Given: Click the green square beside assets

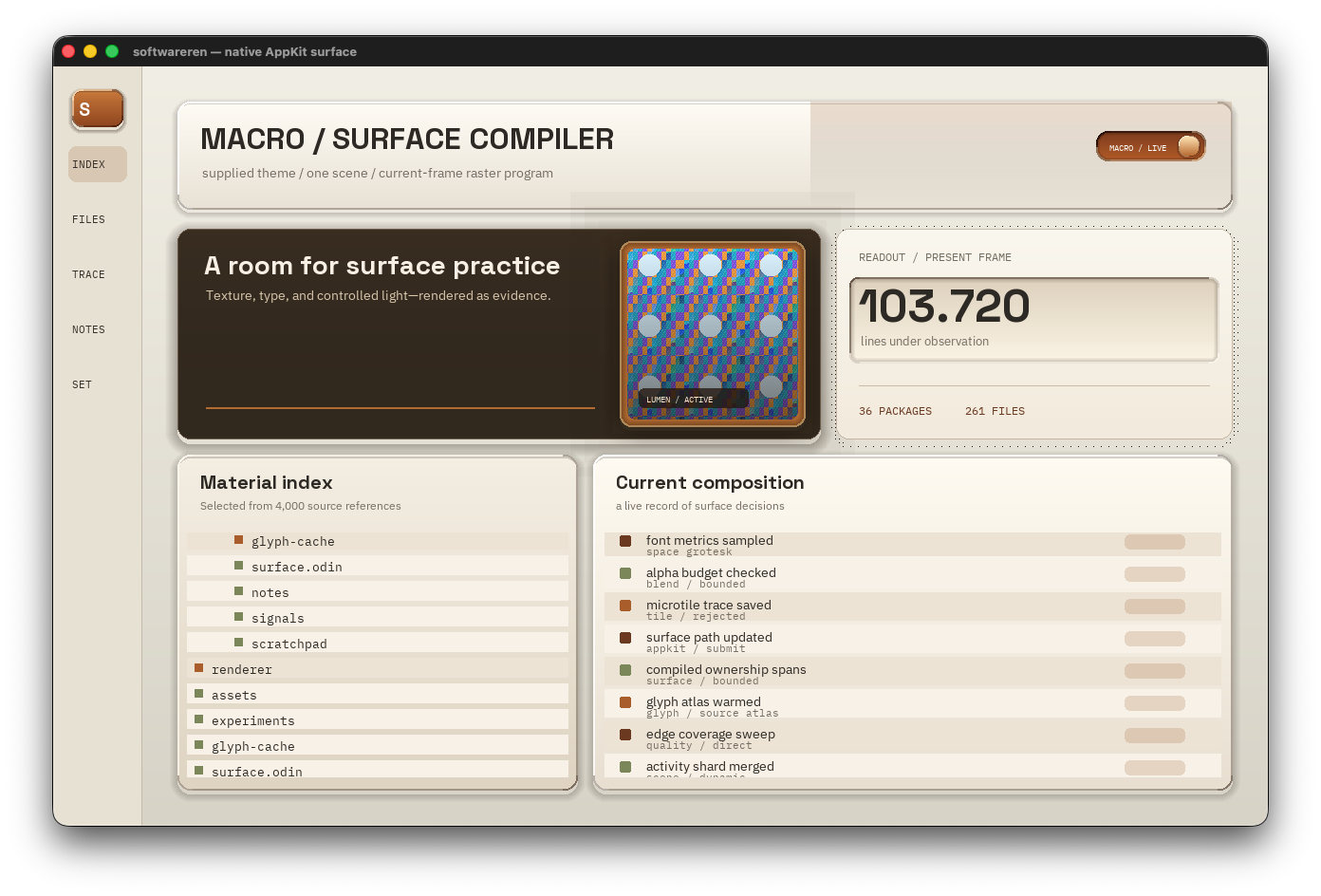Looking at the screenshot, I should (199, 694).
